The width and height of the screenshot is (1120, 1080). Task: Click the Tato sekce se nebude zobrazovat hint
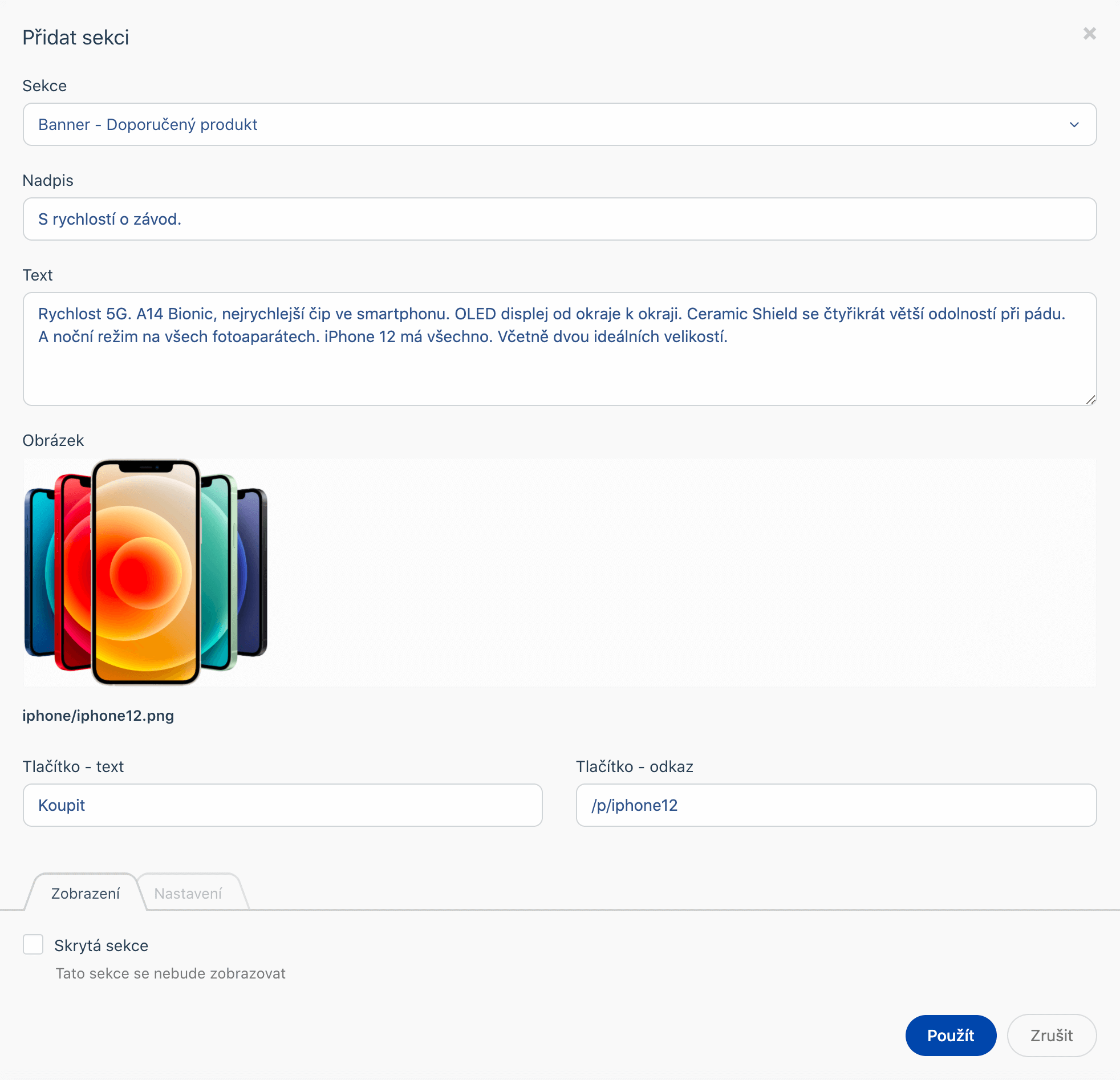[x=171, y=973]
